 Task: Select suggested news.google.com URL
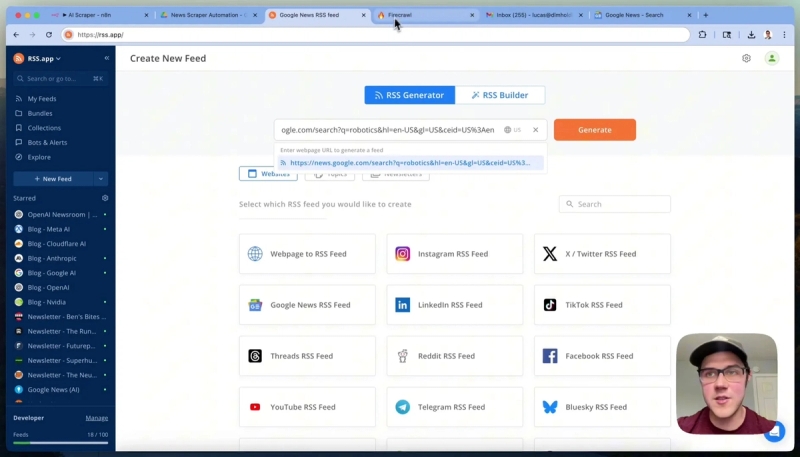411,163
